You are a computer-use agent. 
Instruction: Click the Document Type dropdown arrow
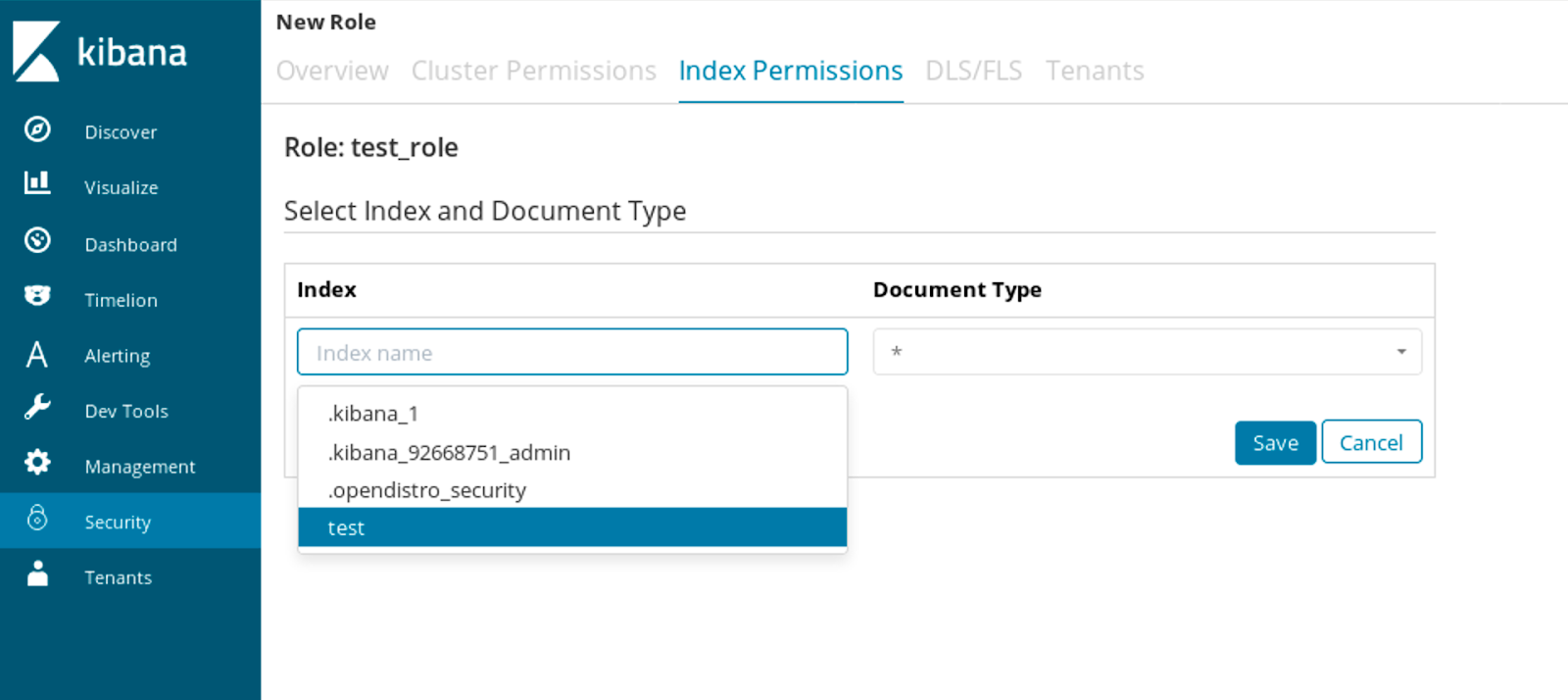point(1401,352)
